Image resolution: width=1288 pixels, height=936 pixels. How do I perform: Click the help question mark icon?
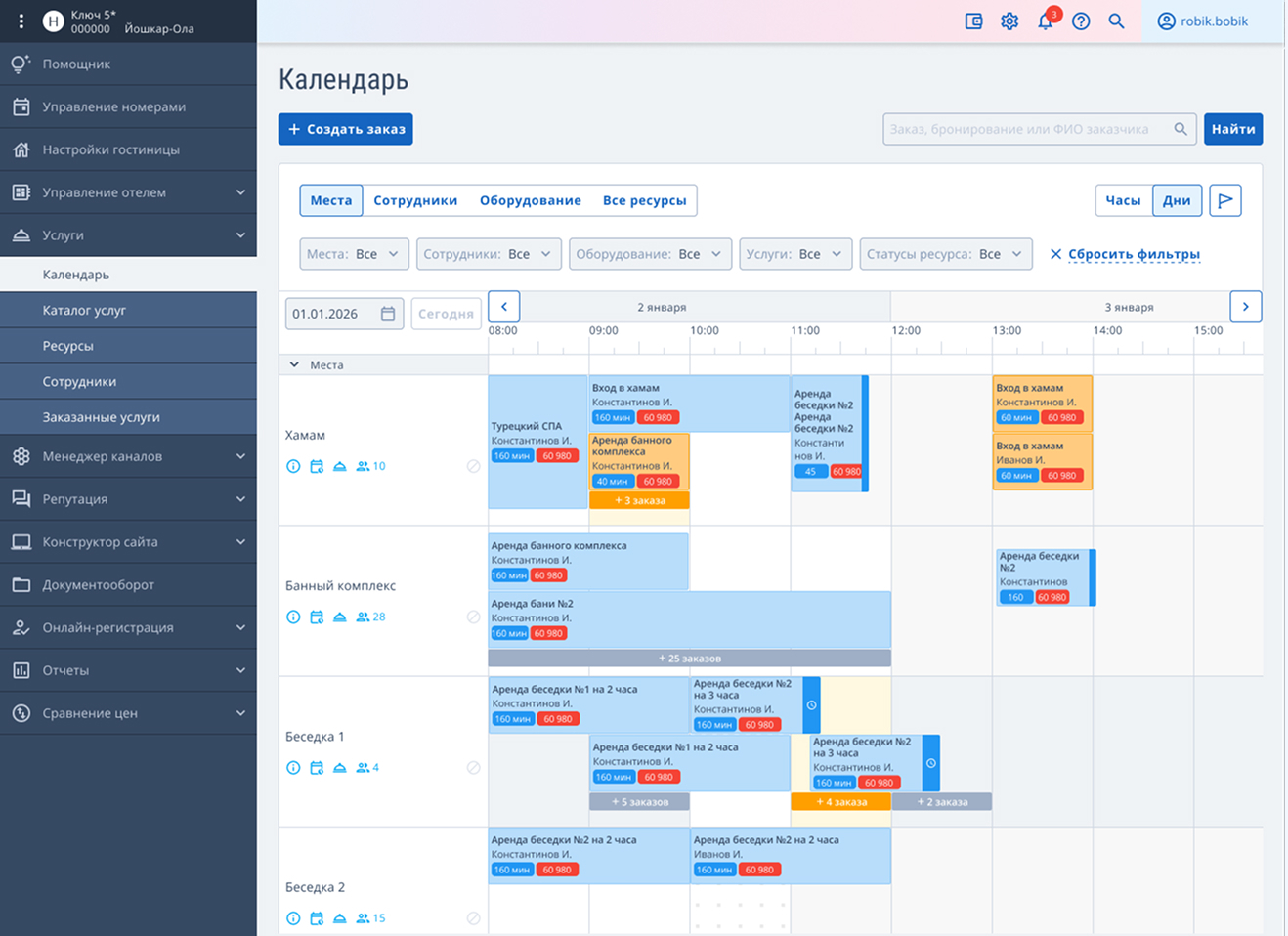coord(1081,21)
